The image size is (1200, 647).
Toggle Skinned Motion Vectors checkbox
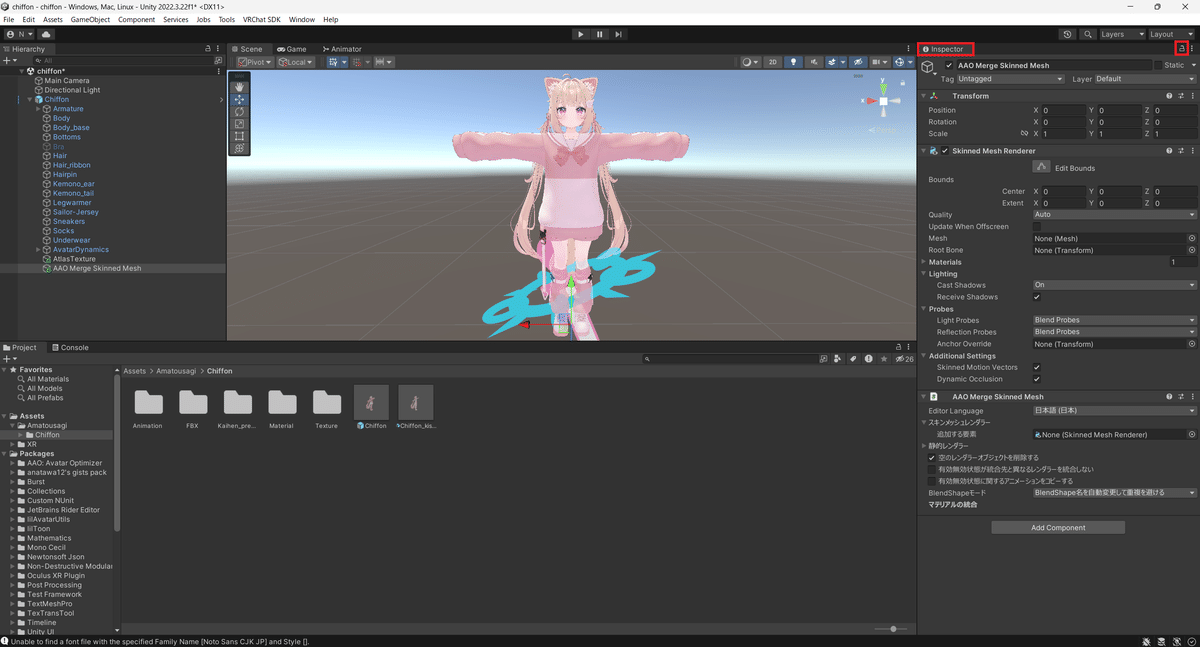(x=1037, y=367)
